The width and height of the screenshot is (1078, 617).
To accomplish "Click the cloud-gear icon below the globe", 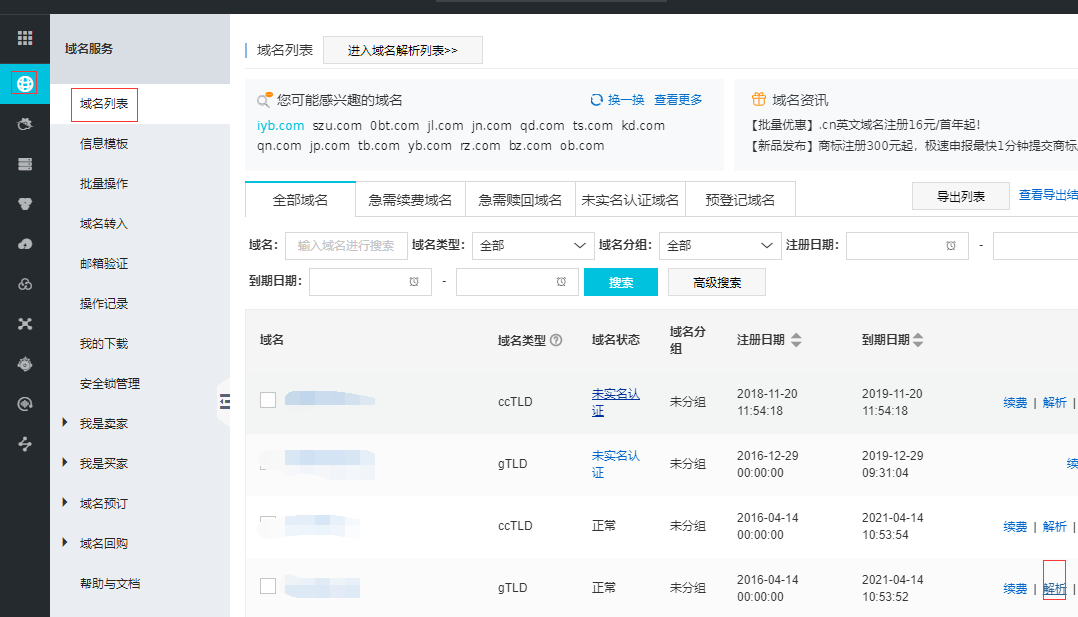I will (25, 124).
